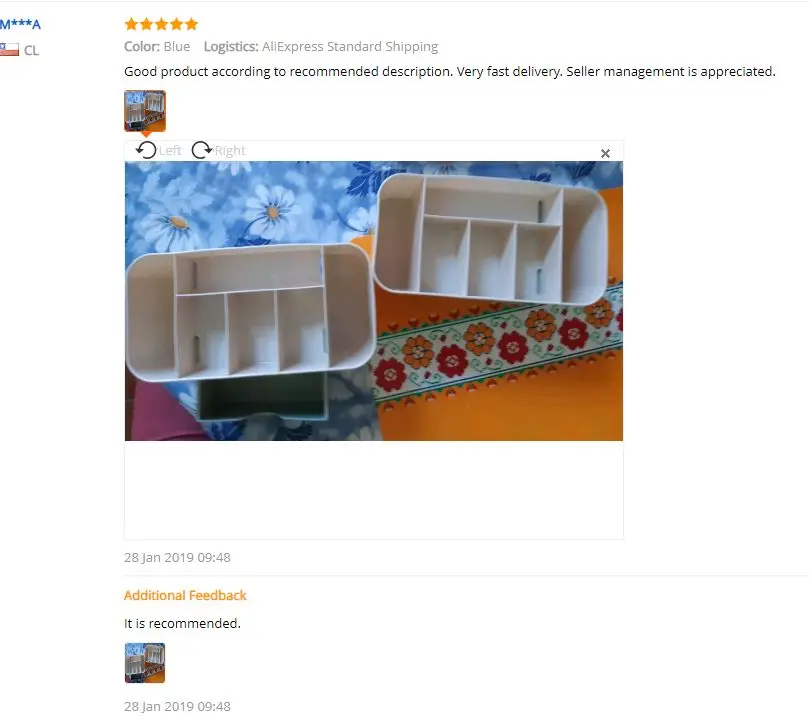The height and width of the screenshot is (716, 809).
Task: Click the "Color: Blue" attribute text
Action: (157, 46)
